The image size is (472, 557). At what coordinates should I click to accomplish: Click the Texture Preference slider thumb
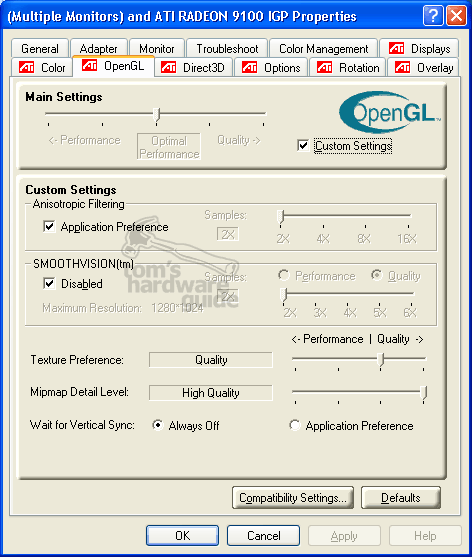381,359
